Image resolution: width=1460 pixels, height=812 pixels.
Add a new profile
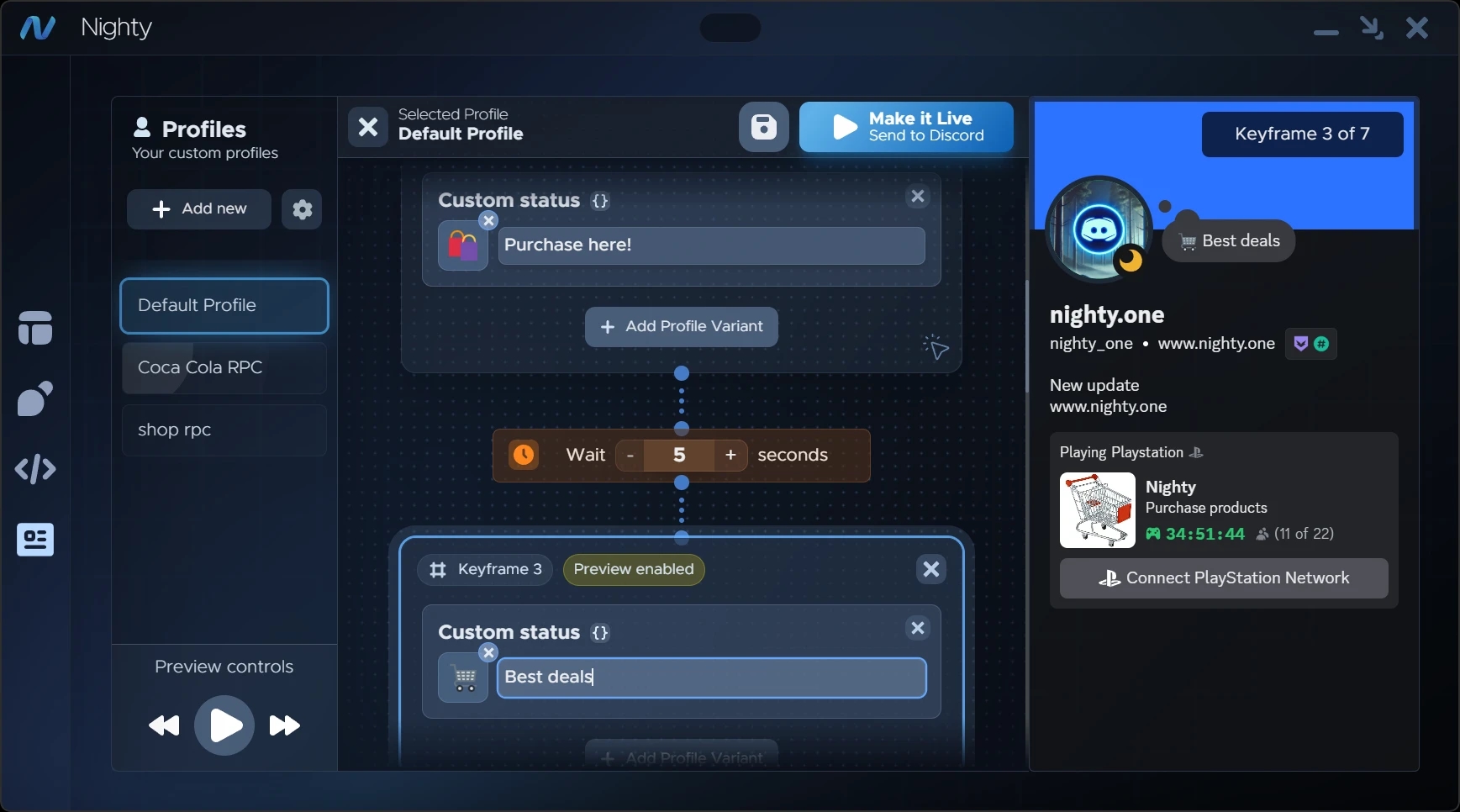(x=199, y=209)
